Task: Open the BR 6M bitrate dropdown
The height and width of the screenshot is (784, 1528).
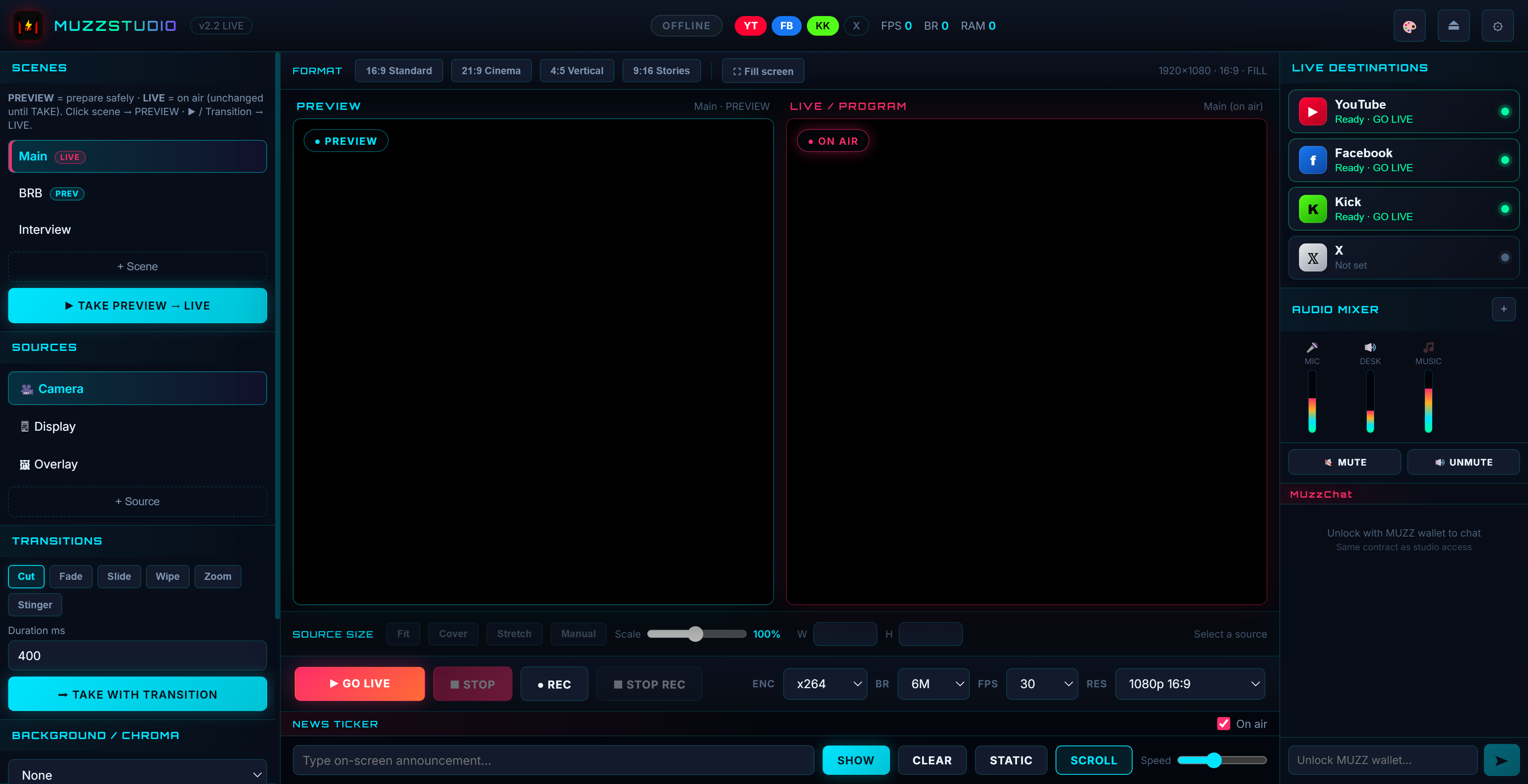Action: pos(933,684)
